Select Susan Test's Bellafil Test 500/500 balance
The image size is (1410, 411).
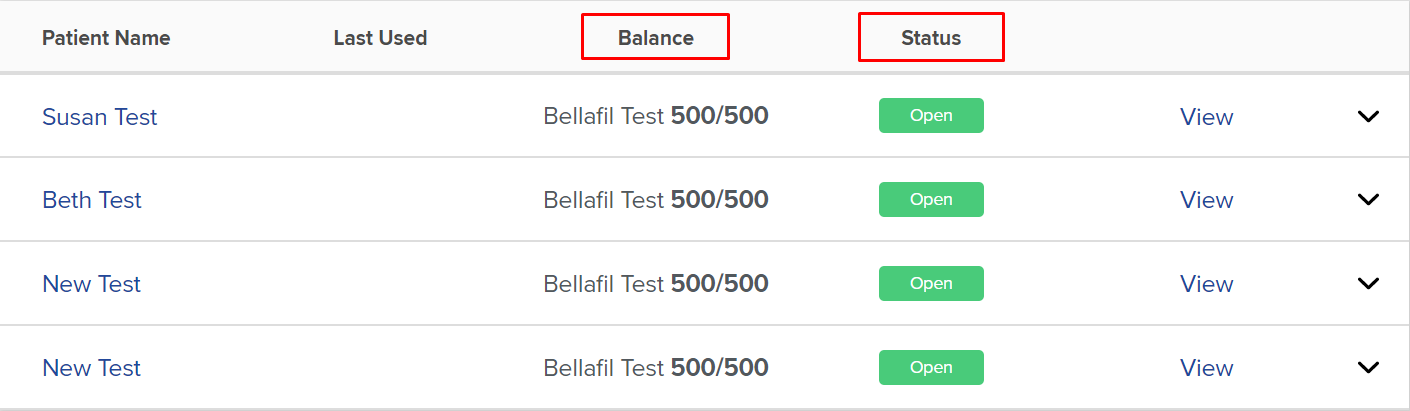[x=656, y=116]
